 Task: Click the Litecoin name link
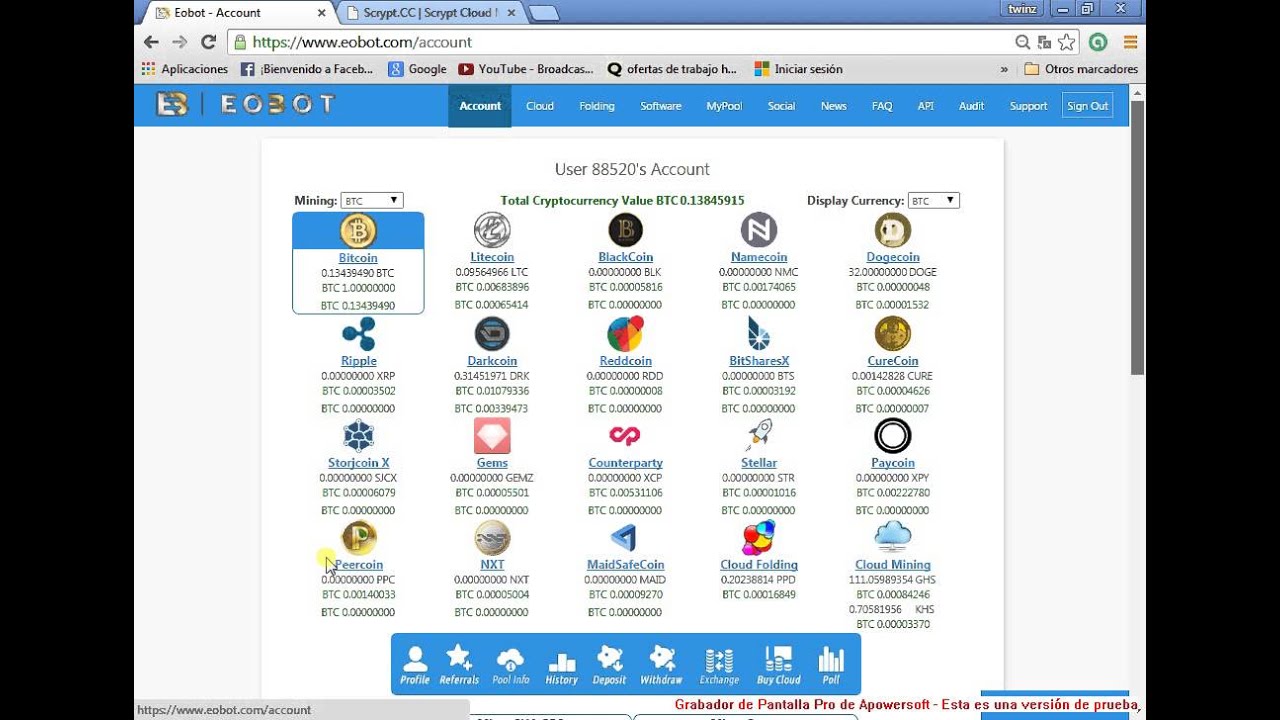[492, 258]
